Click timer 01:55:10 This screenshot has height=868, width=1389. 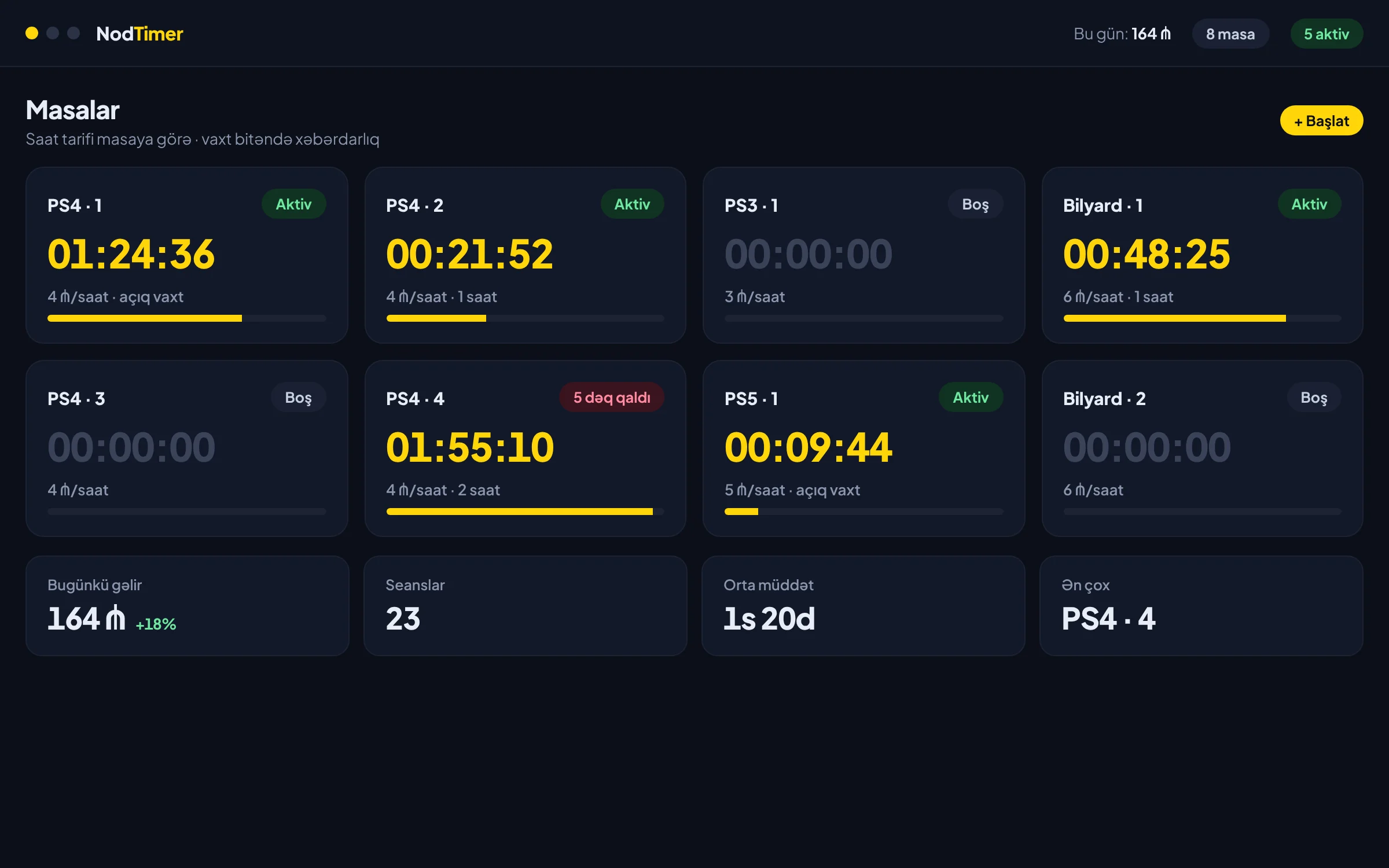coord(469,447)
